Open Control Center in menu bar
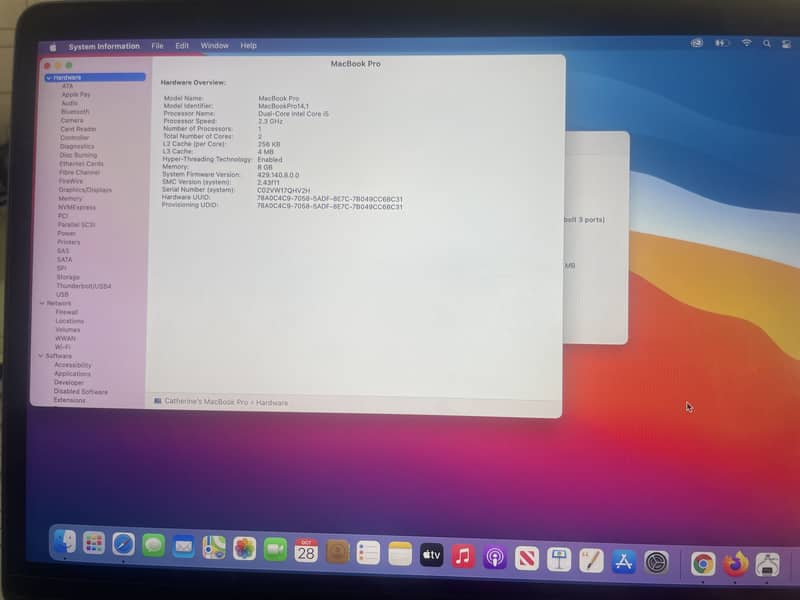This screenshot has height=600, width=800. pos(786,44)
